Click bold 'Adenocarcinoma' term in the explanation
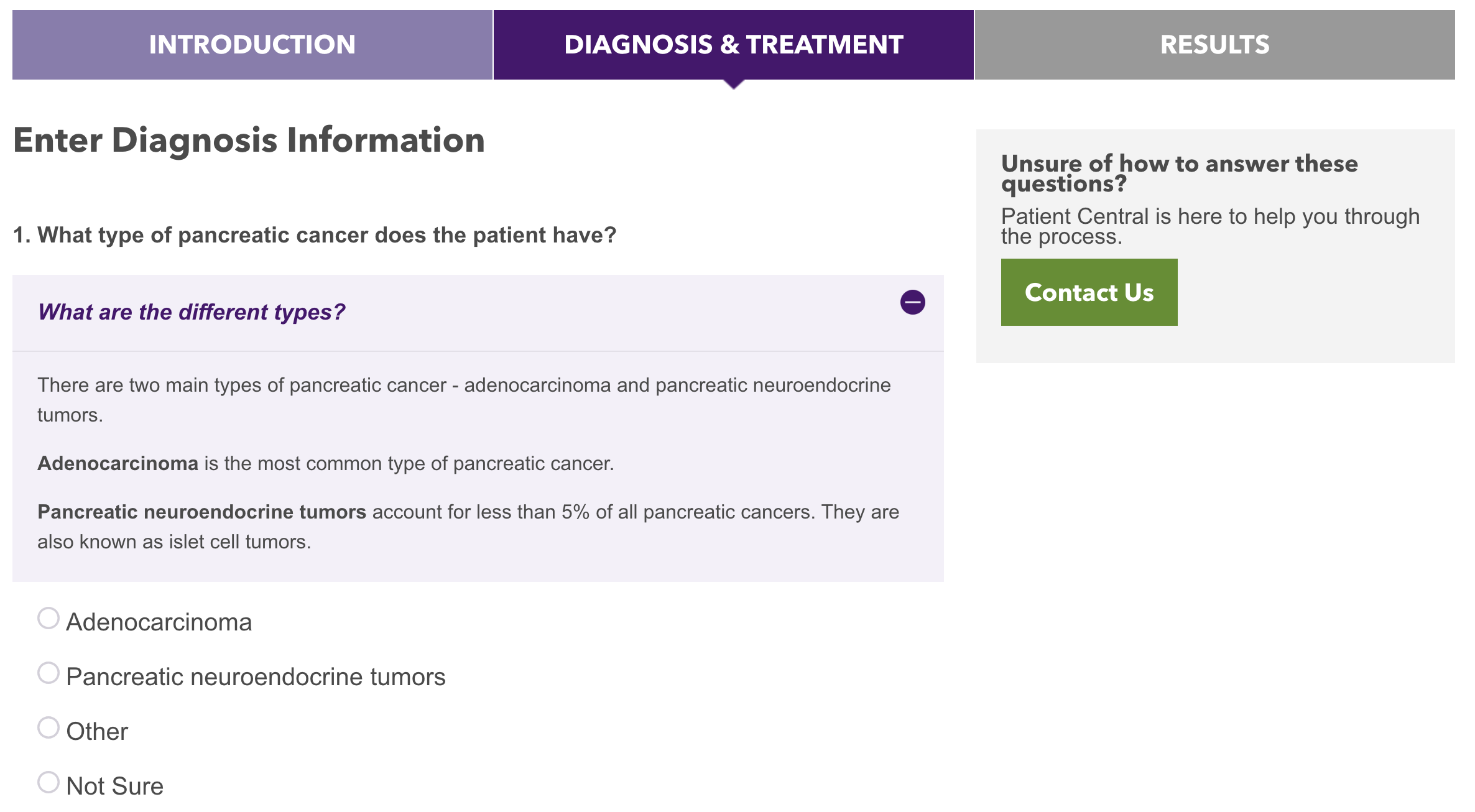1475x812 pixels. (x=118, y=464)
